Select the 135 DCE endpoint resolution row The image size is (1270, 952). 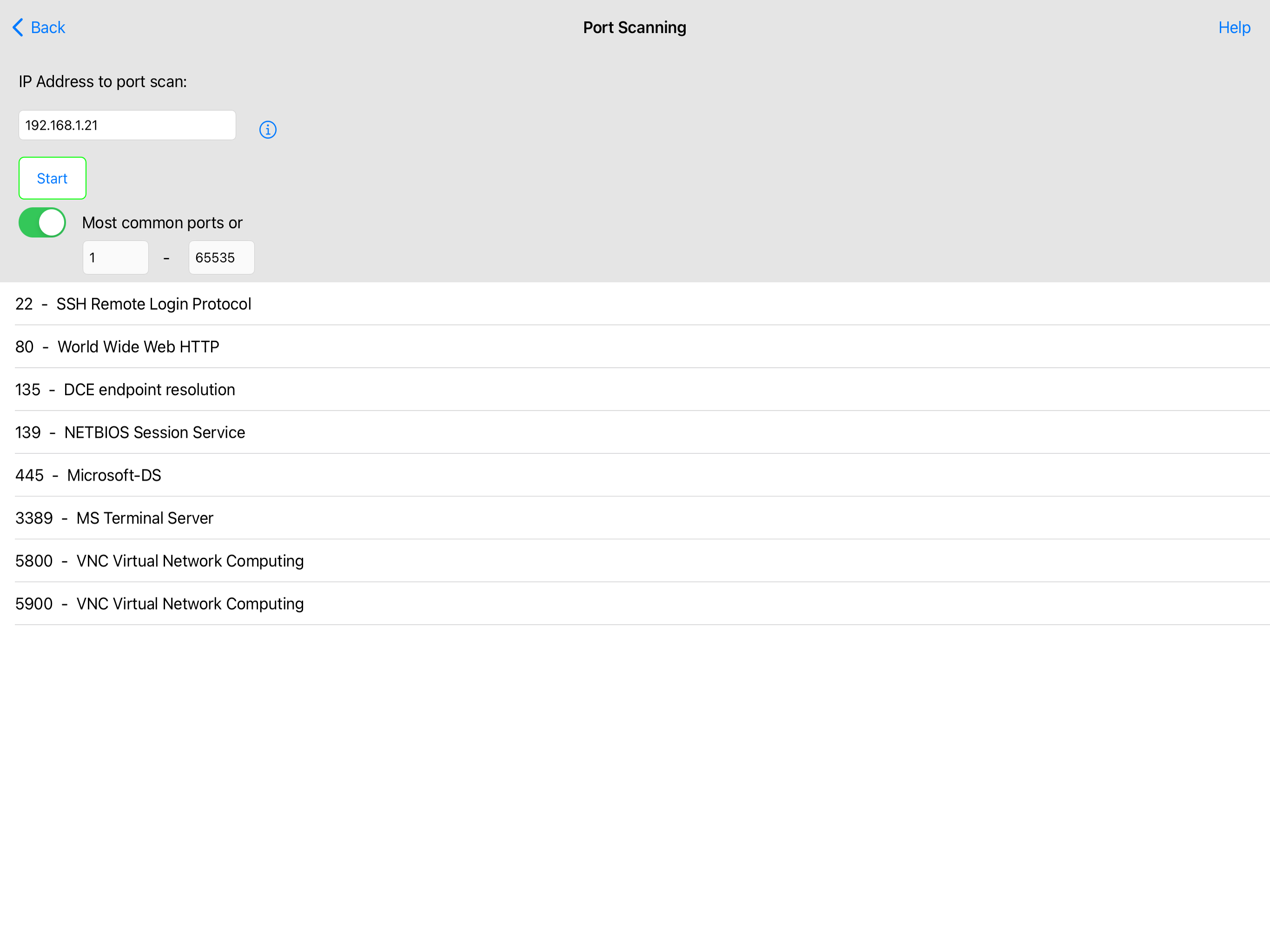125,390
